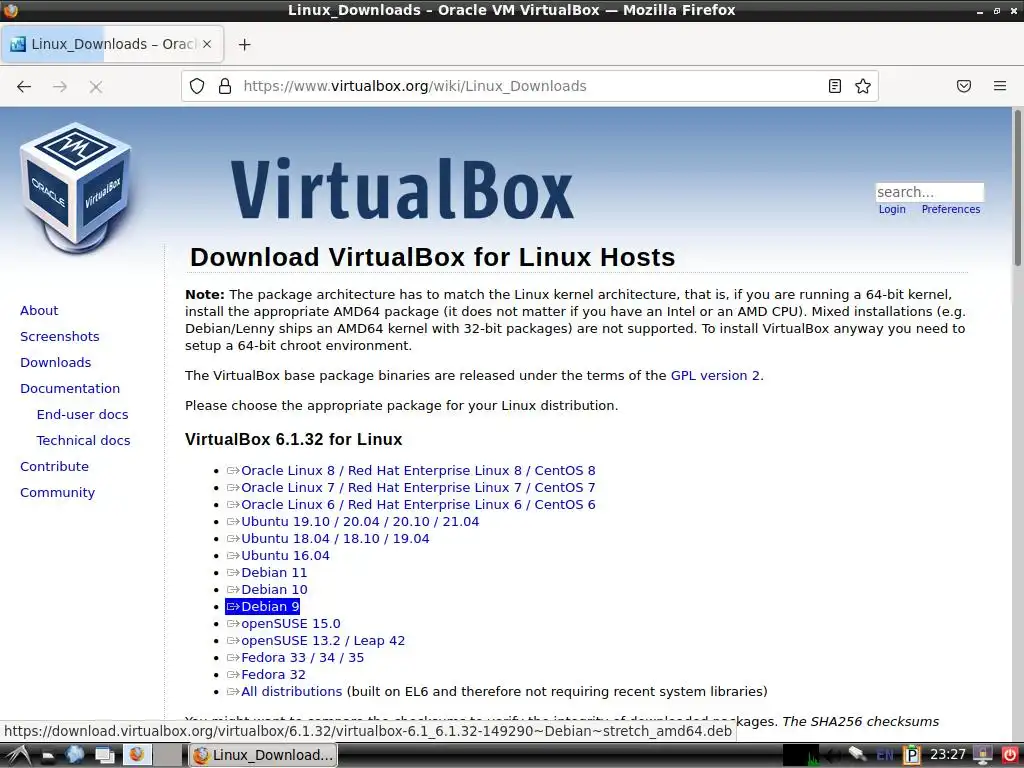Click the volume speaker tray icon
The image size is (1024, 768).
[x=833, y=755]
